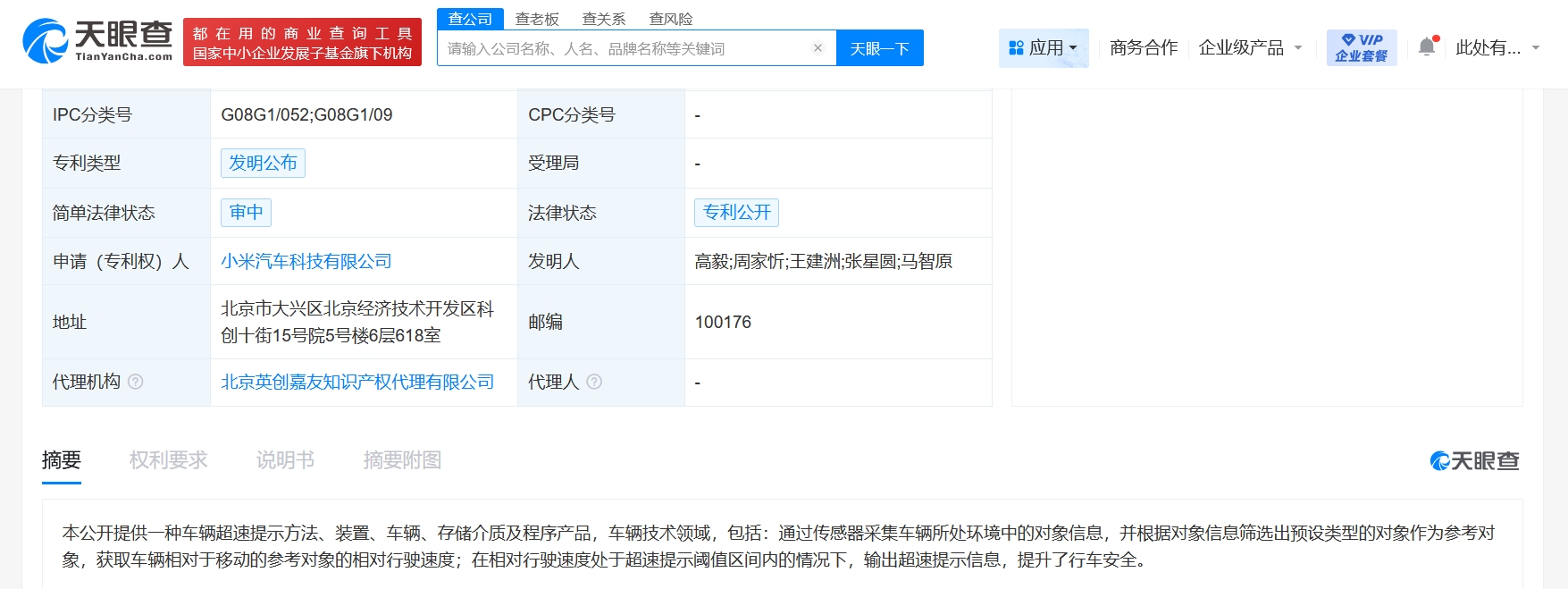Open the 摘要附图 tab
Viewport: 1568px width, 589px height.
[402, 460]
